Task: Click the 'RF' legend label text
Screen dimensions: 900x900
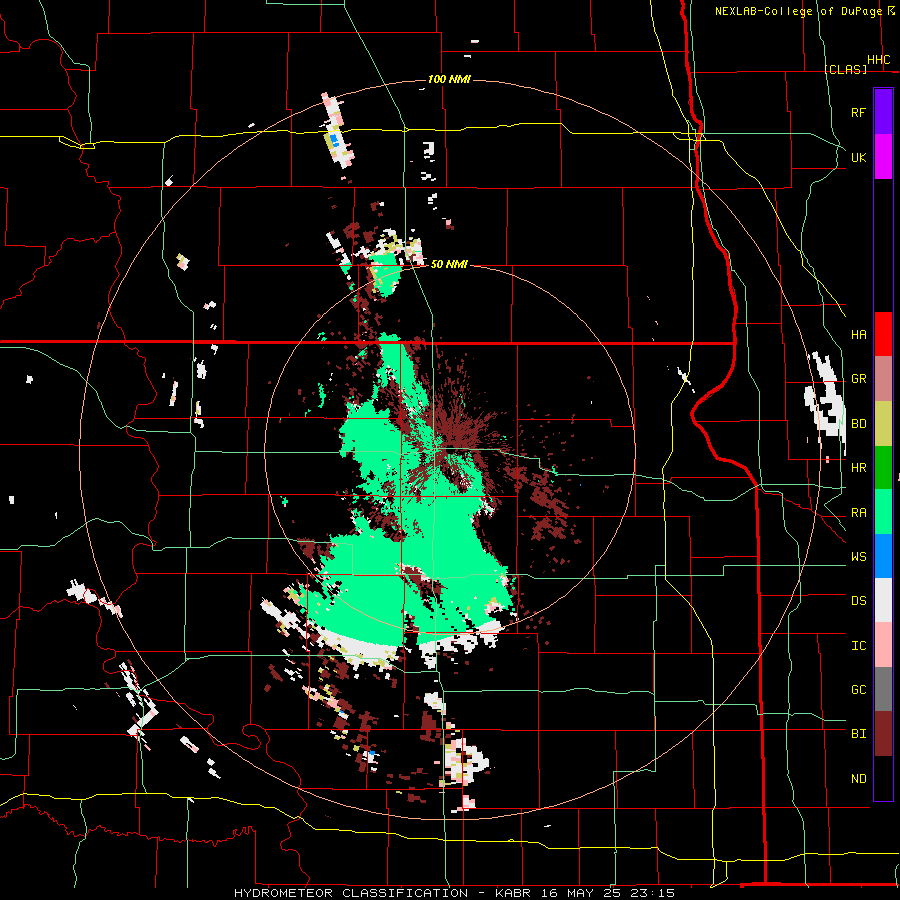Action: pyautogui.click(x=858, y=112)
